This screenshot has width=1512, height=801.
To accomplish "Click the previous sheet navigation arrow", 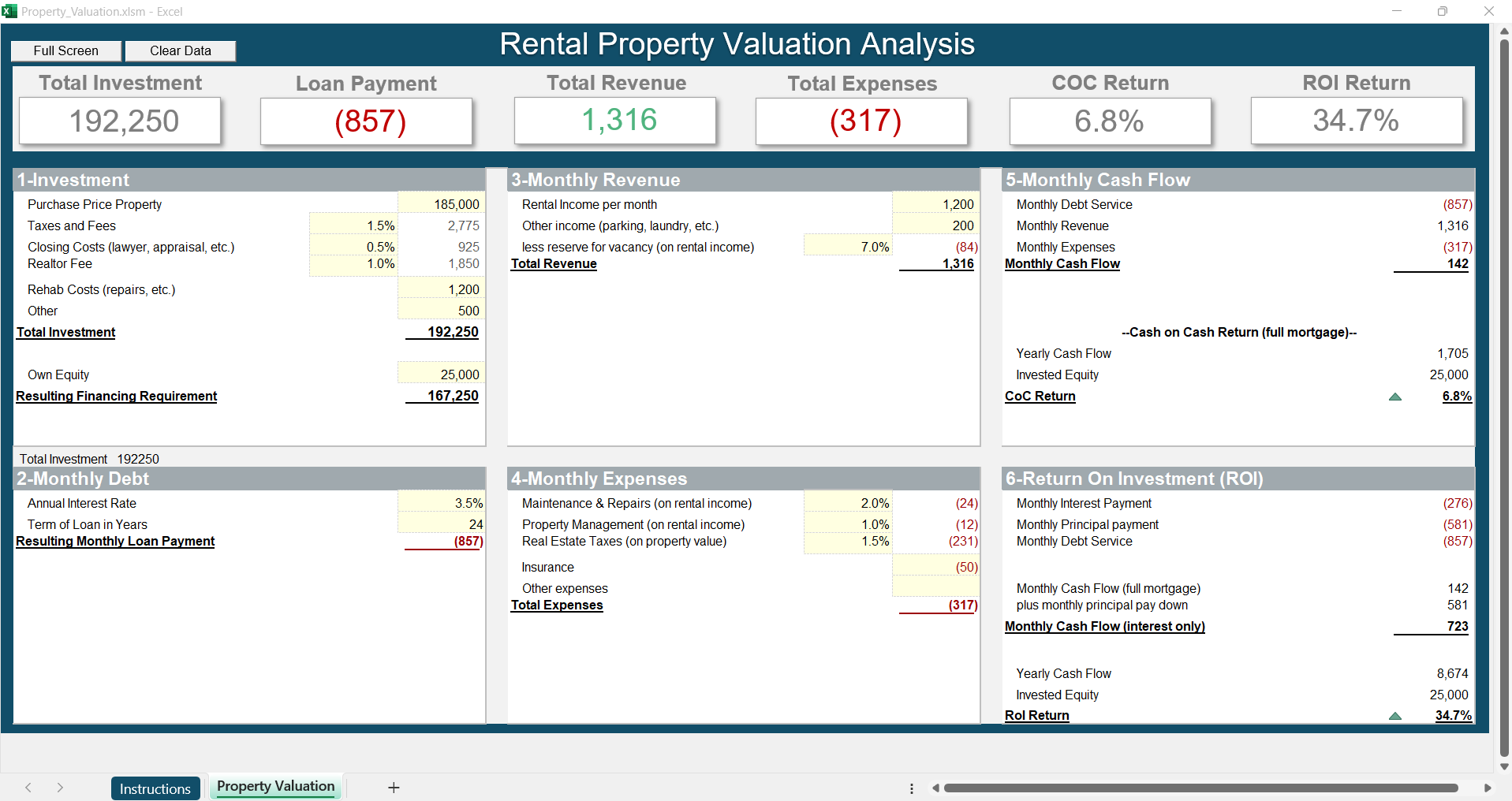I will point(28,788).
